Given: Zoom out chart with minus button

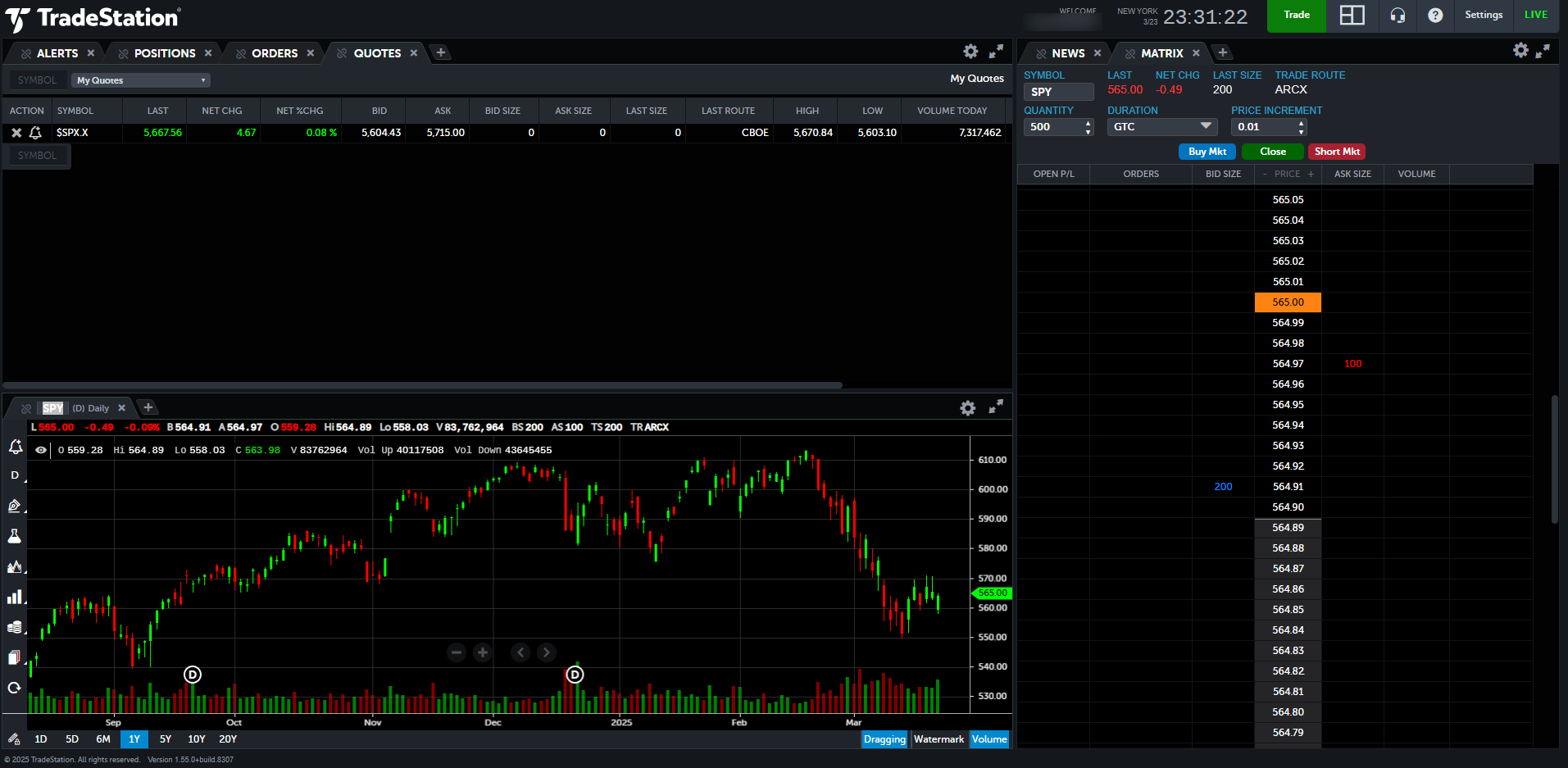Looking at the screenshot, I should click(x=457, y=652).
